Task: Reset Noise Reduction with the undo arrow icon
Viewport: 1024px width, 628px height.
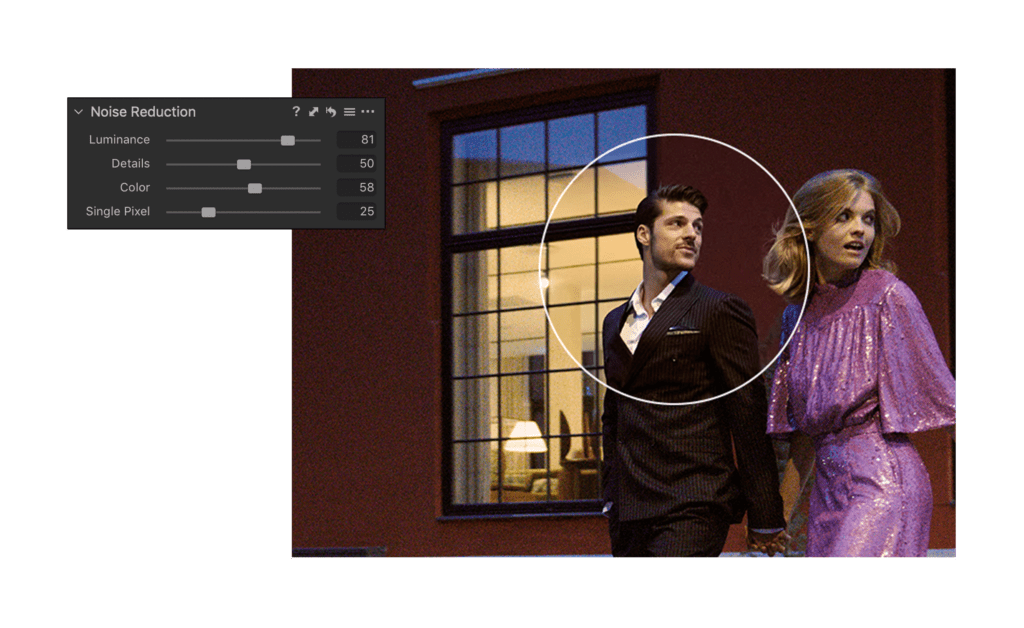Action: (x=331, y=112)
